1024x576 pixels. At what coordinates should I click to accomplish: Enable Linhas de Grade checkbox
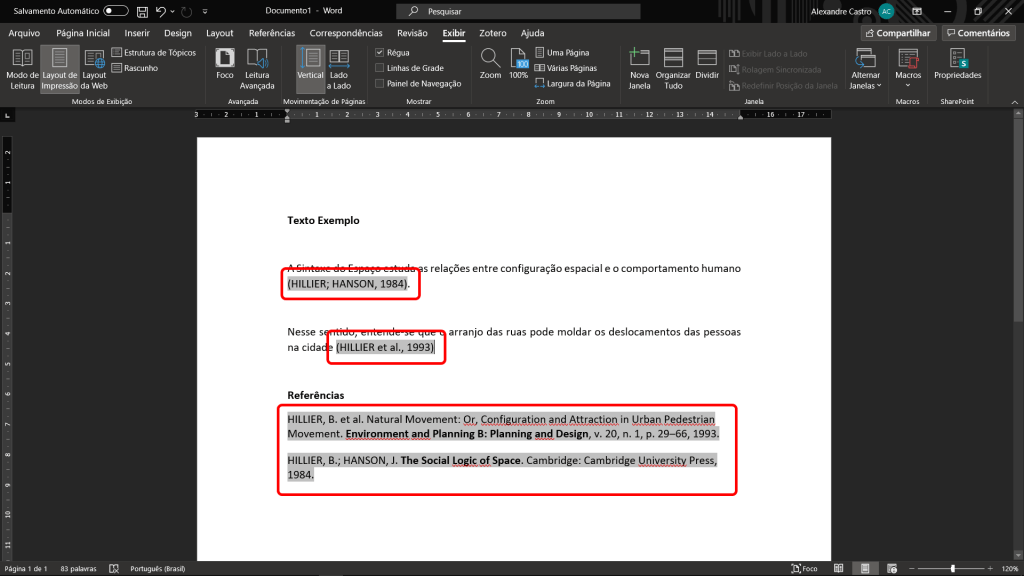380,68
